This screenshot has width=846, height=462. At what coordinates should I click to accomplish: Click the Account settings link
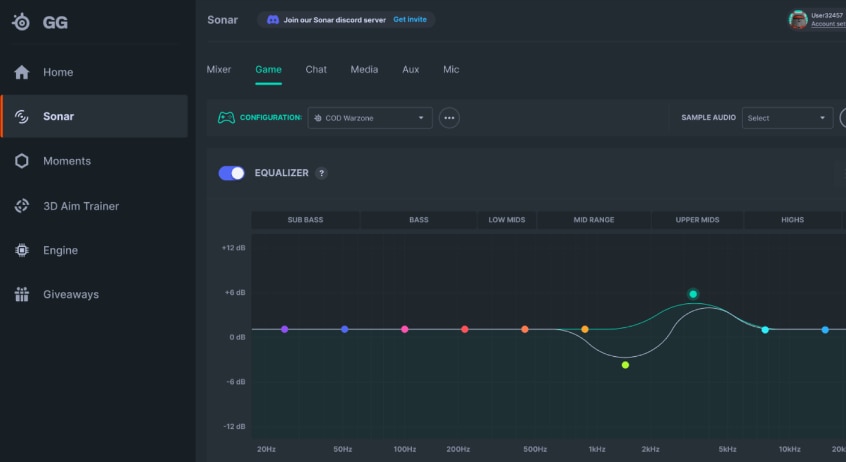click(827, 24)
